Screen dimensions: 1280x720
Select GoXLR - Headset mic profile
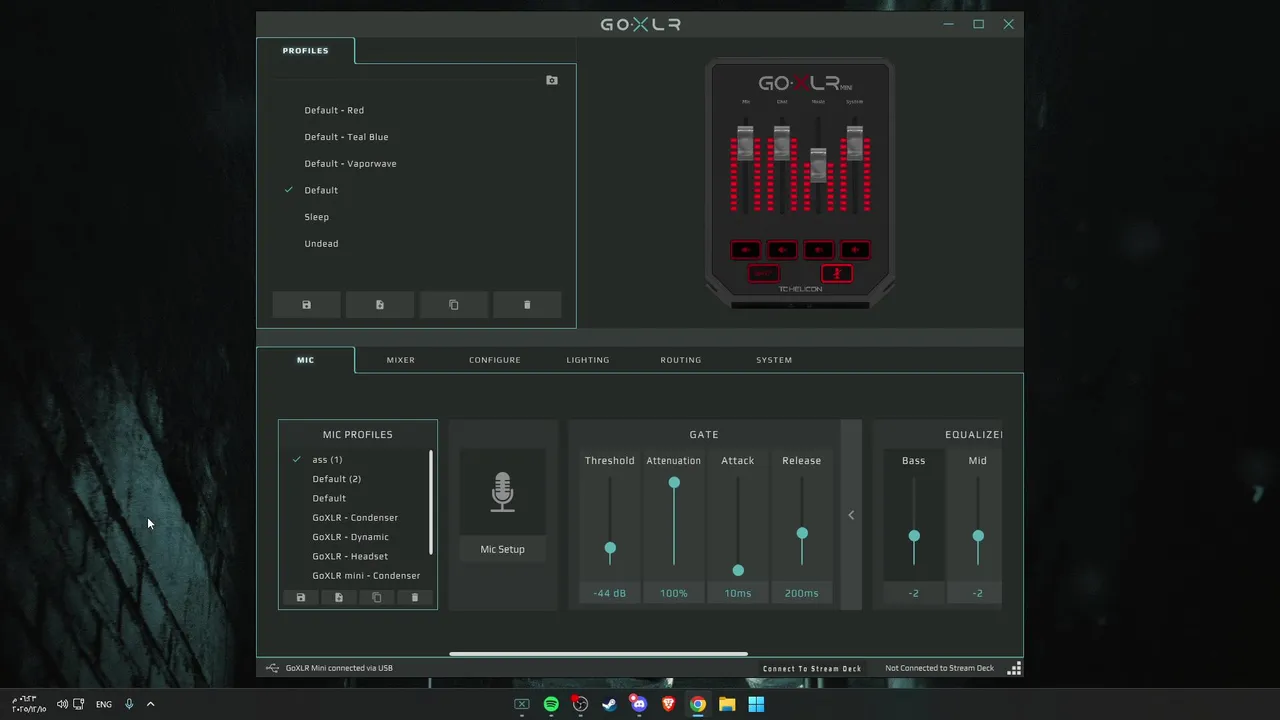[x=350, y=556]
